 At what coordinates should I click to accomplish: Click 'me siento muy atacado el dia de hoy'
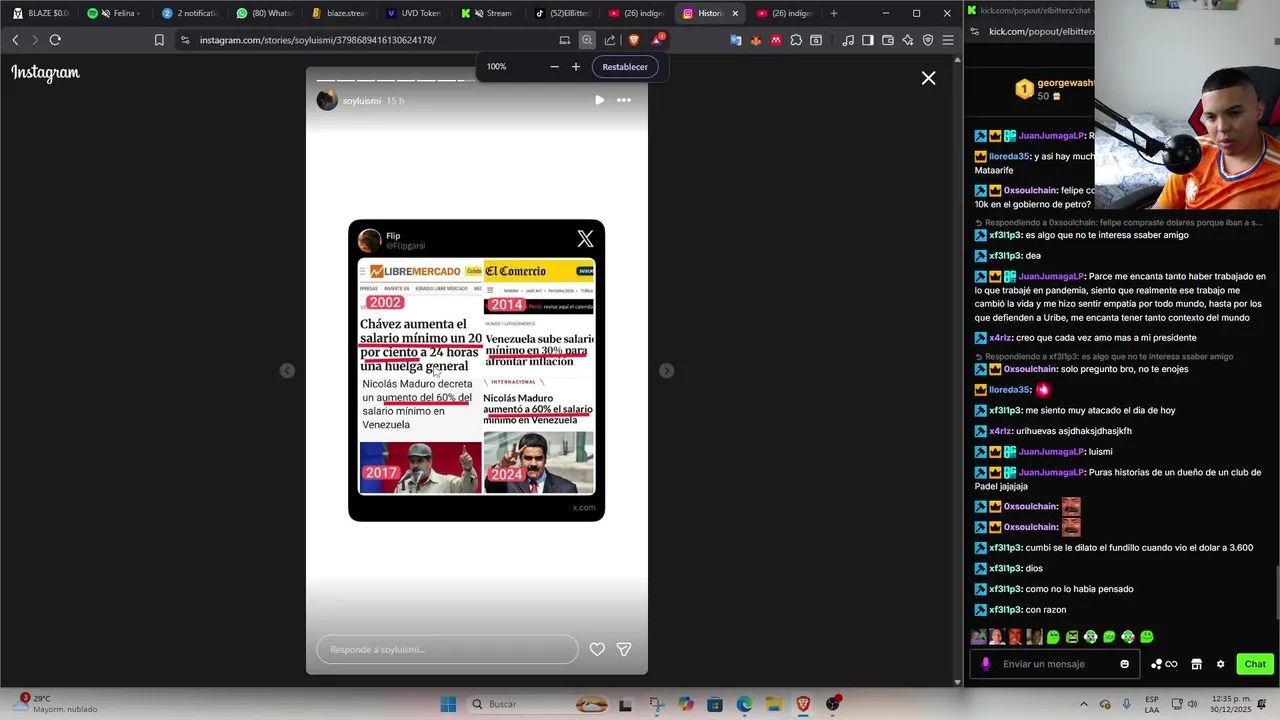coord(1100,410)
